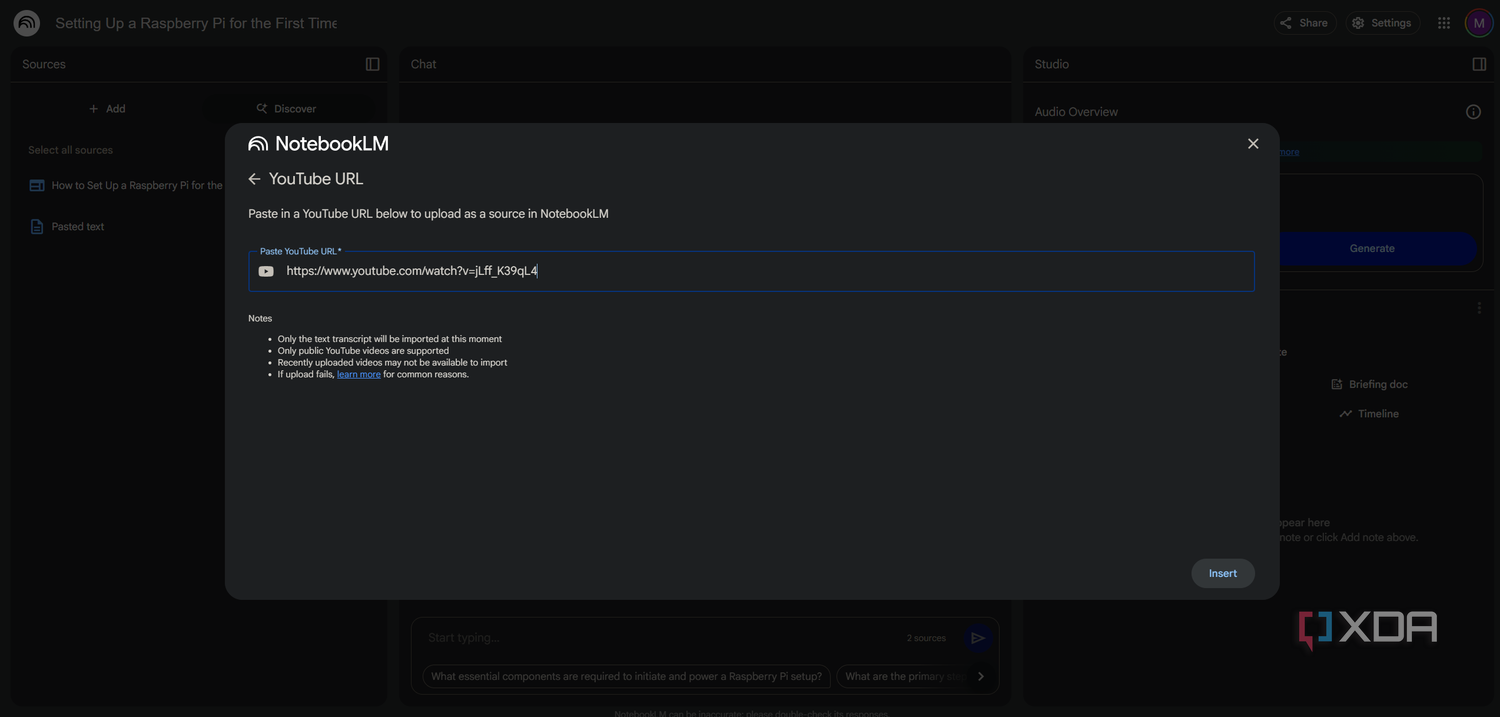The height and width of the screenshot is (717, 1500).
Task: Select the 'What are the primary' suggestion chip
Action: (903, 677)
